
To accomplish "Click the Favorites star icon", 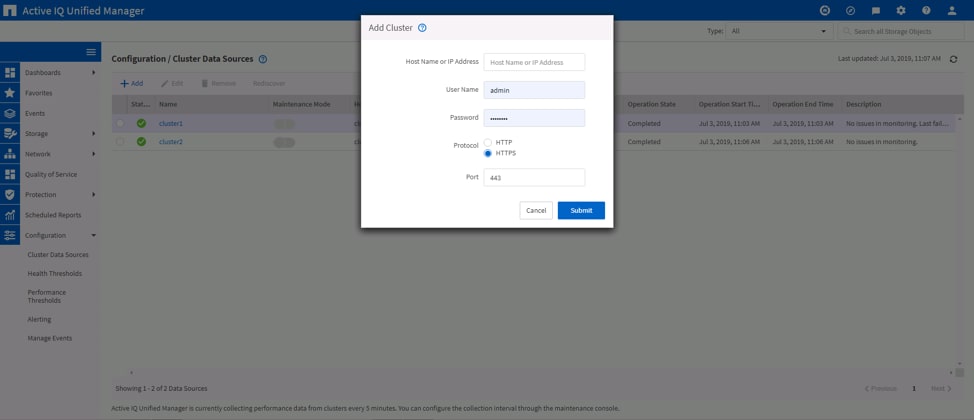I will [10, 93].
